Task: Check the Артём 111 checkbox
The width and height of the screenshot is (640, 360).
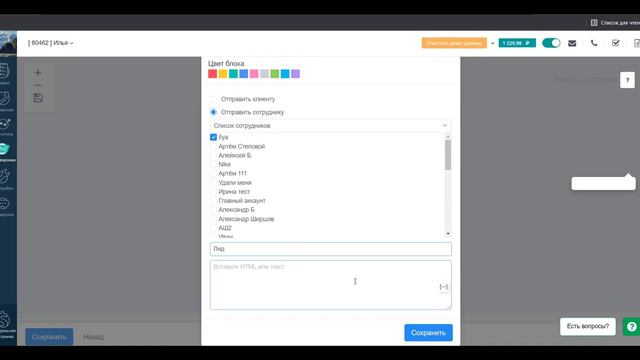Action: tap(213, 173)
